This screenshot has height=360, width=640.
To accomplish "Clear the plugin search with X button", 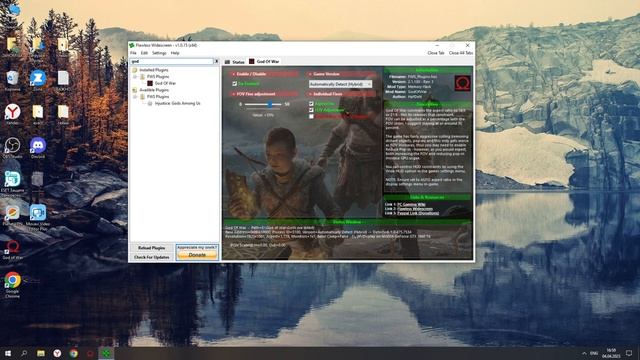I will (x=216, y=61).
